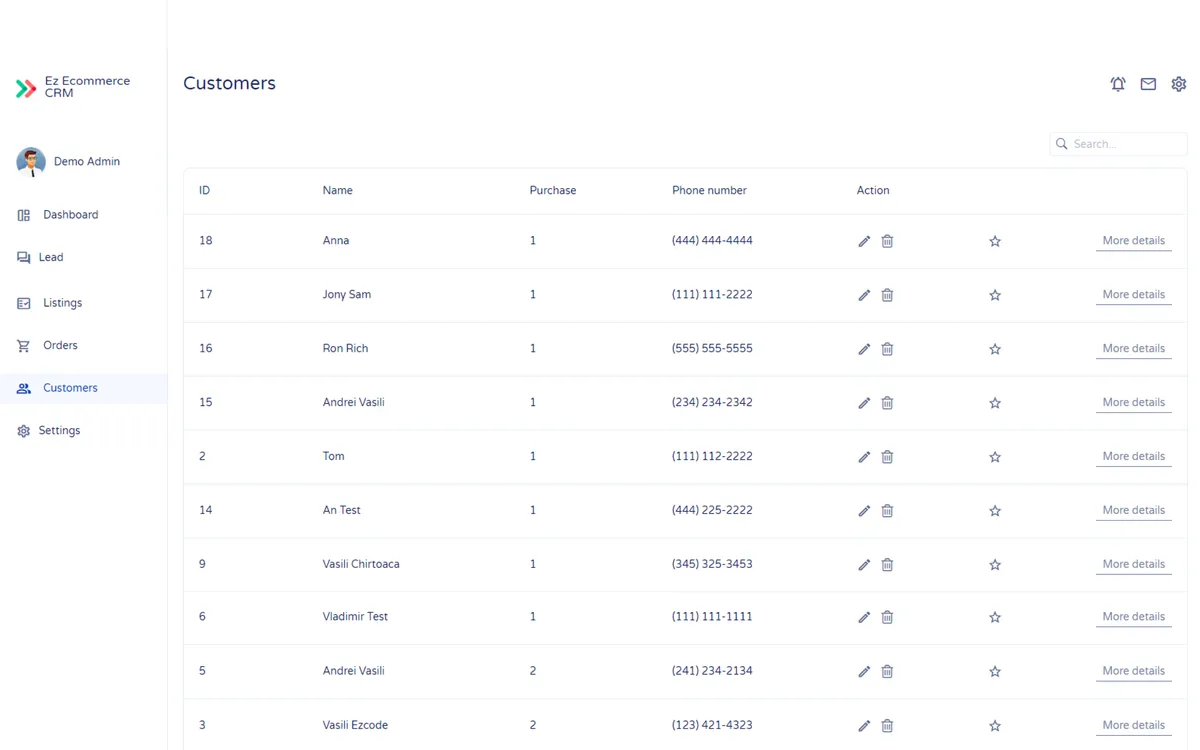Delete Andrei Vasili with ID 5

click(887, 671)
